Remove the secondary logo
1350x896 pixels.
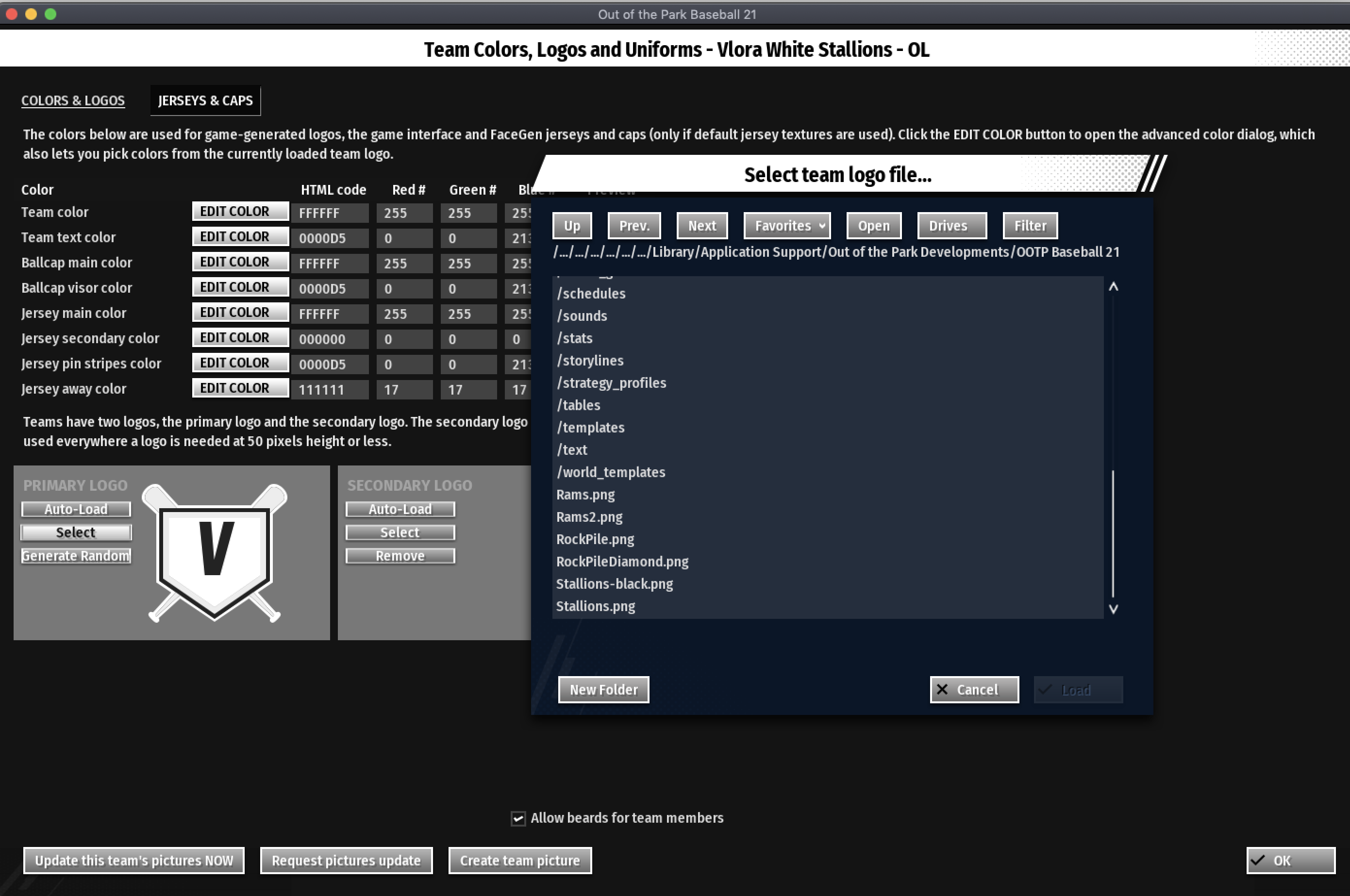(400, 556)
